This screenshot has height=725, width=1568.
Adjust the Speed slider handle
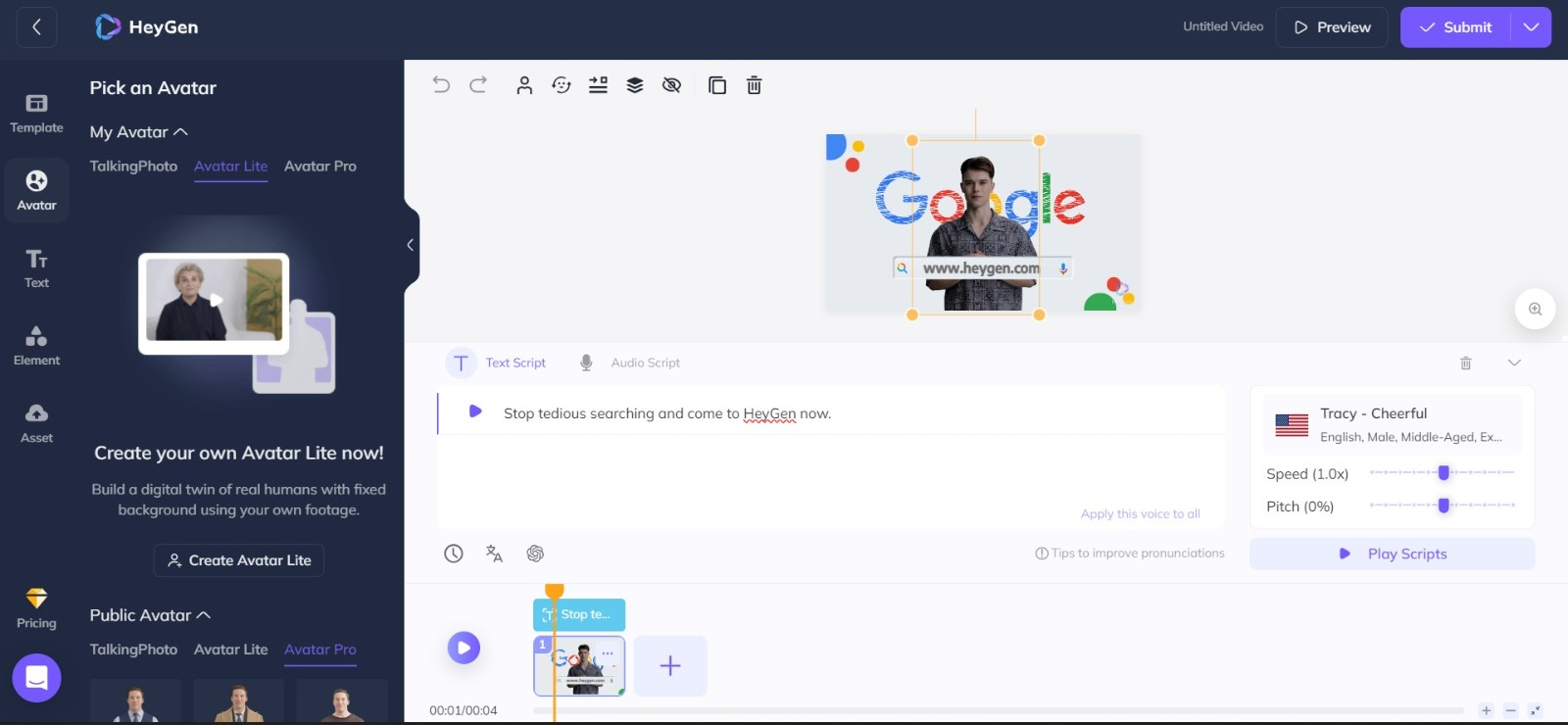pyautogui.click(x=1444, y=473)
